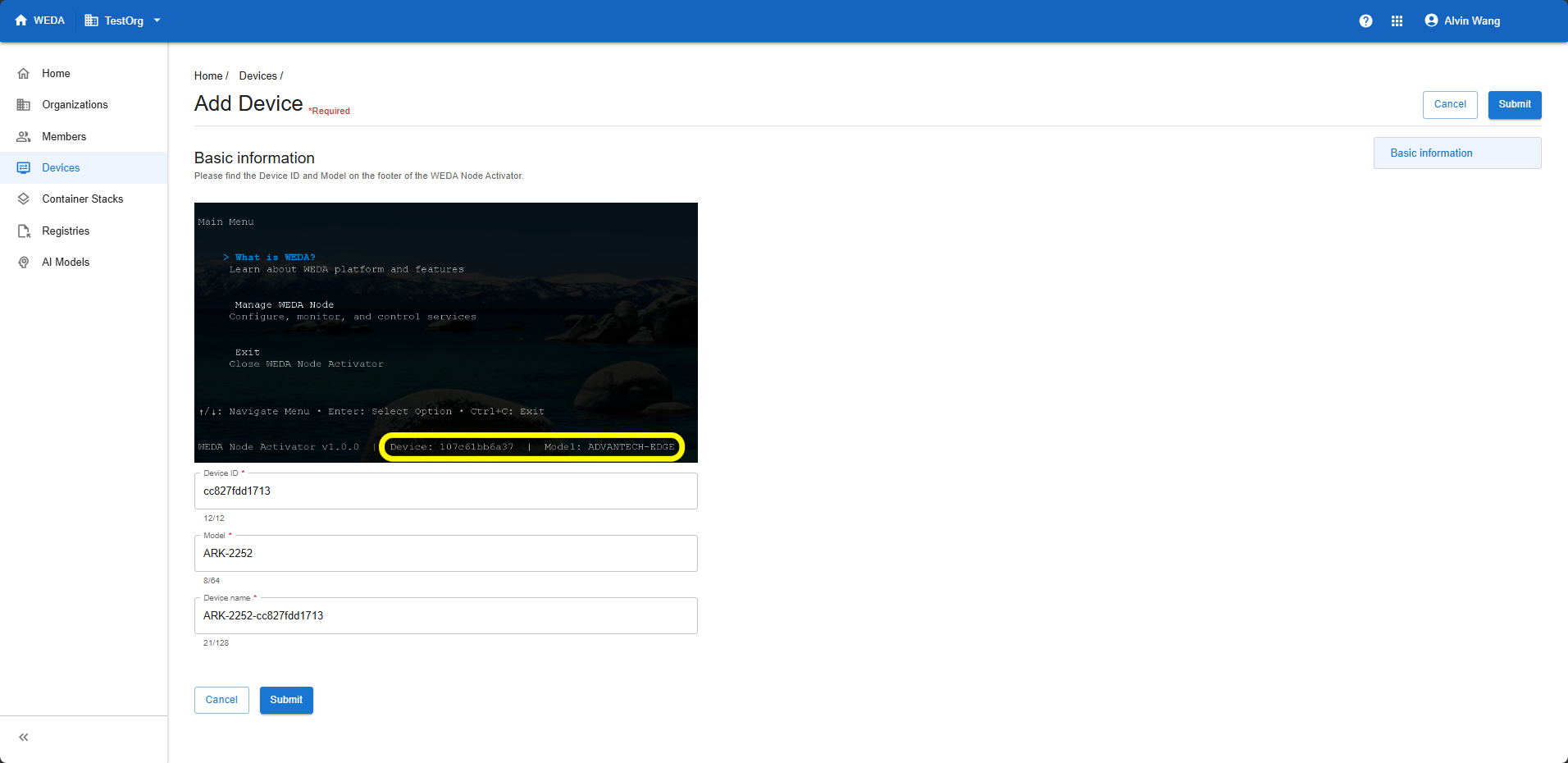Click the Home icon in the sidebar
Viewport: 1568px width, 763px height.
pos(24,73)
